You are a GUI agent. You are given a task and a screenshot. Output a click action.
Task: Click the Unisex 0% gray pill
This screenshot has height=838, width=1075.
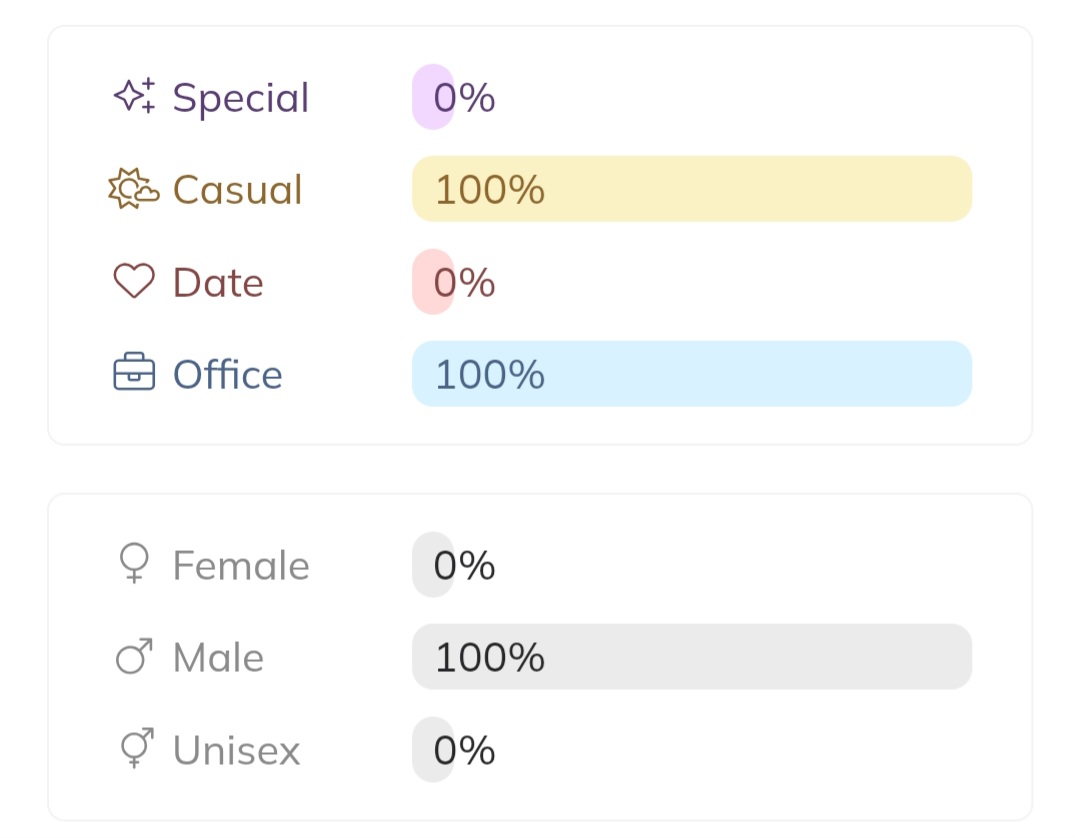[433, 750]
